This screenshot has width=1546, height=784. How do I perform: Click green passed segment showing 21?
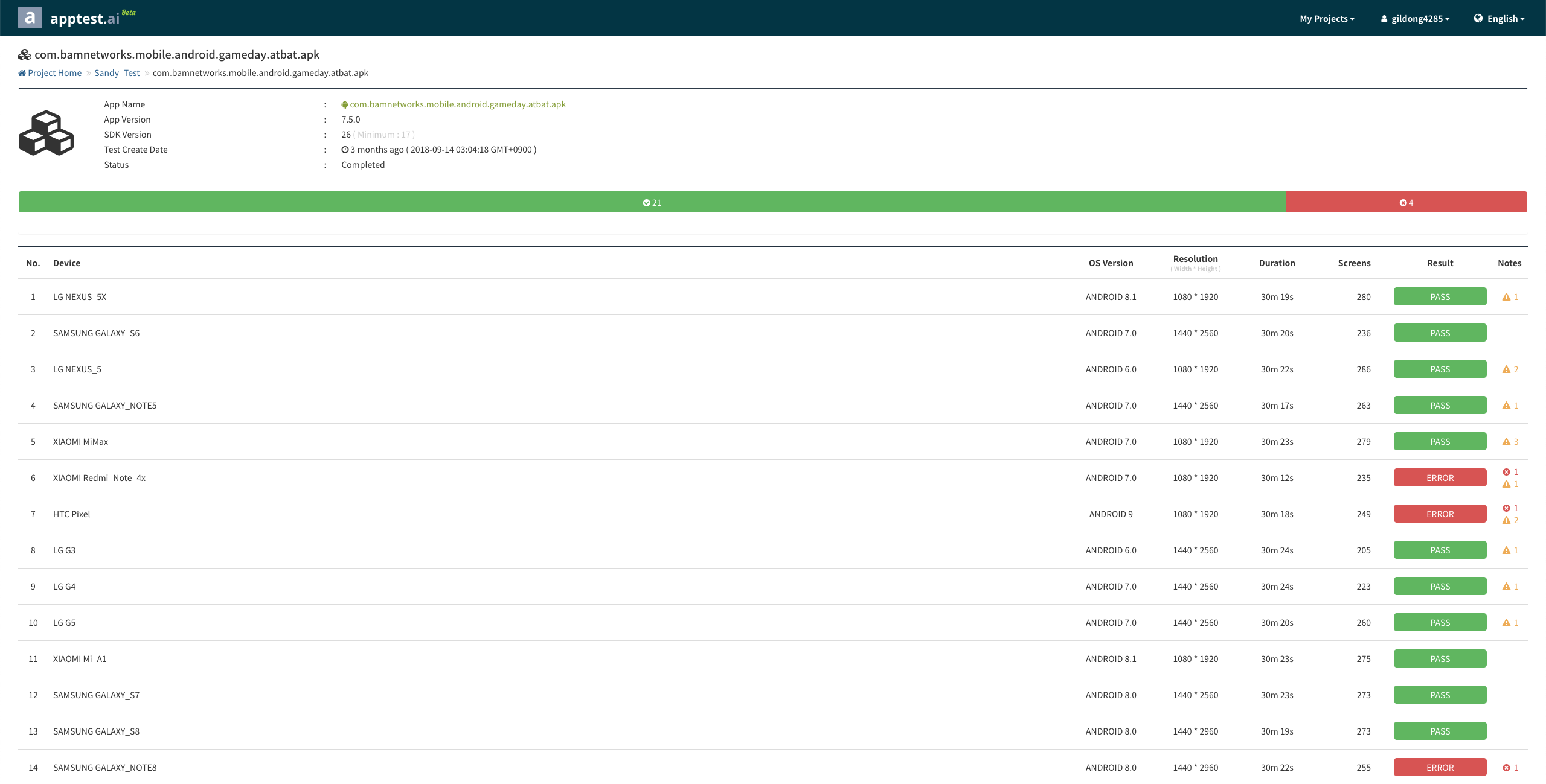tap(652, 202)
